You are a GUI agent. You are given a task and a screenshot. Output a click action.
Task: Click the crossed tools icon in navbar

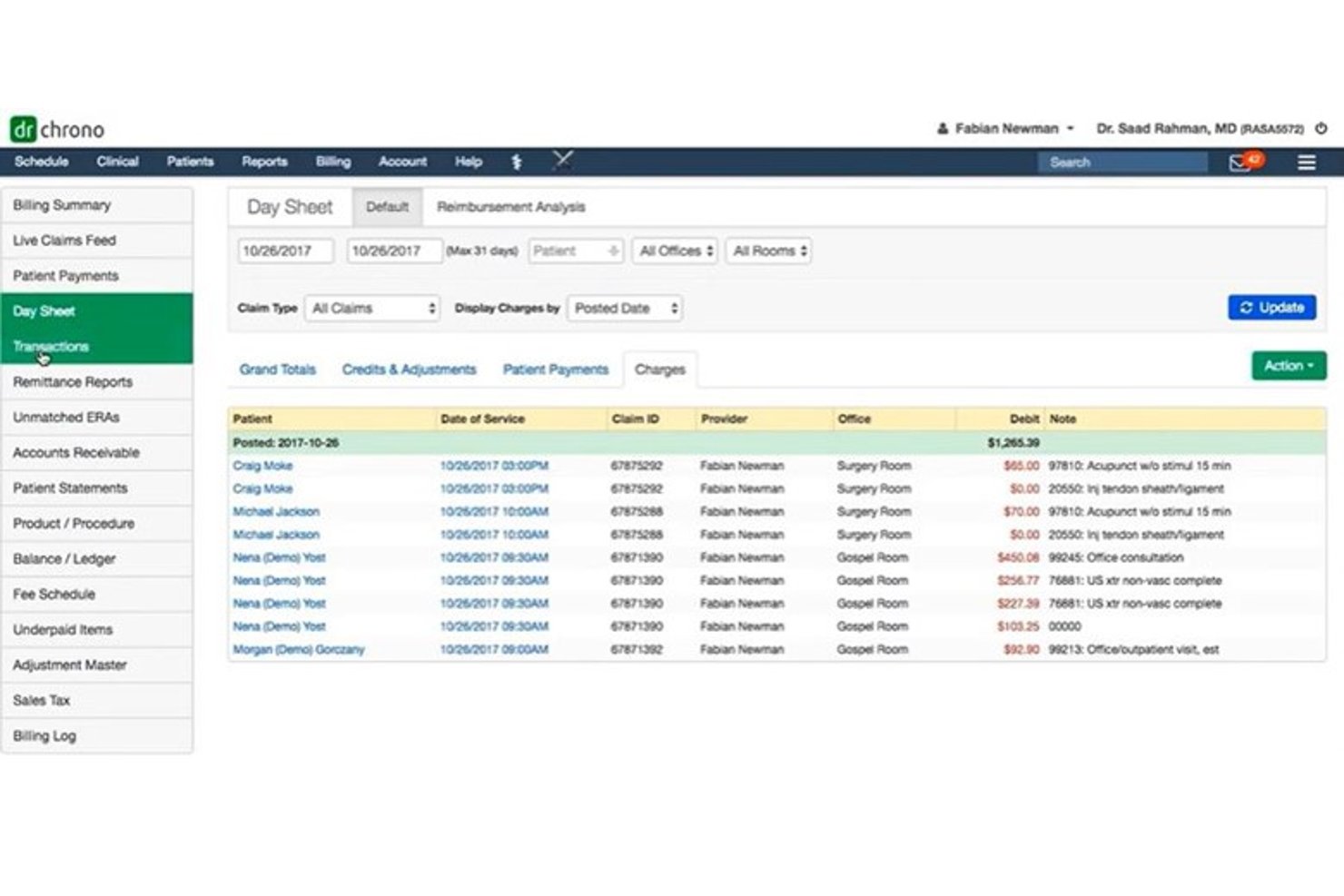pos(563,161)
